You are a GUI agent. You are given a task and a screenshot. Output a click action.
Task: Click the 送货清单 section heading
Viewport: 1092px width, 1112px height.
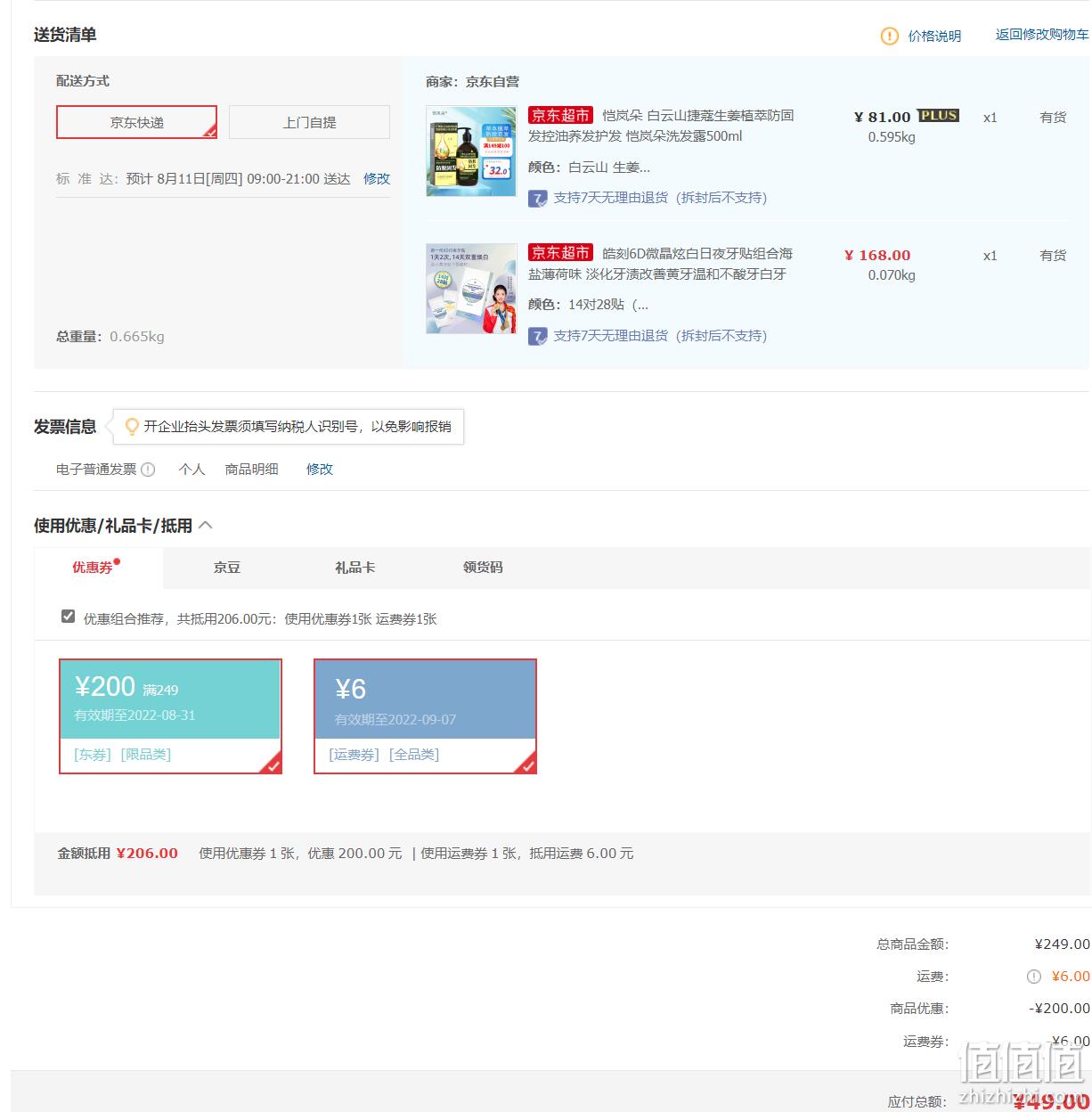(x=65, y=35)
